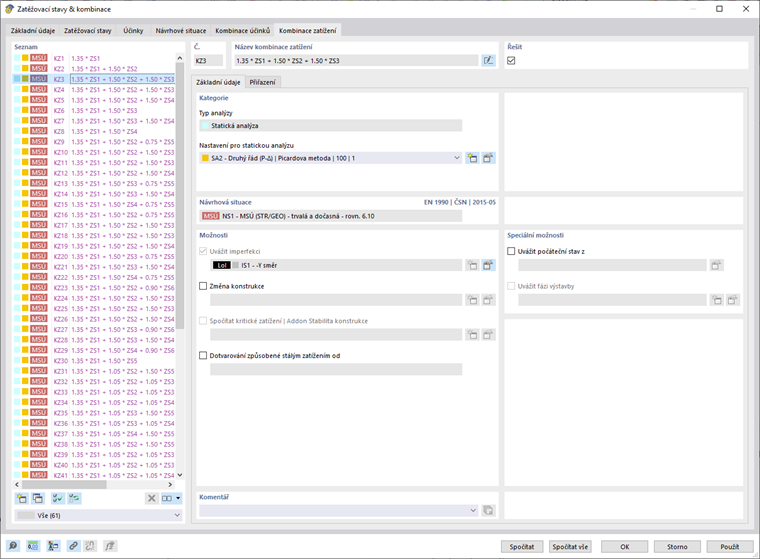Click the edit icon in fázi výstavby row

732,300
